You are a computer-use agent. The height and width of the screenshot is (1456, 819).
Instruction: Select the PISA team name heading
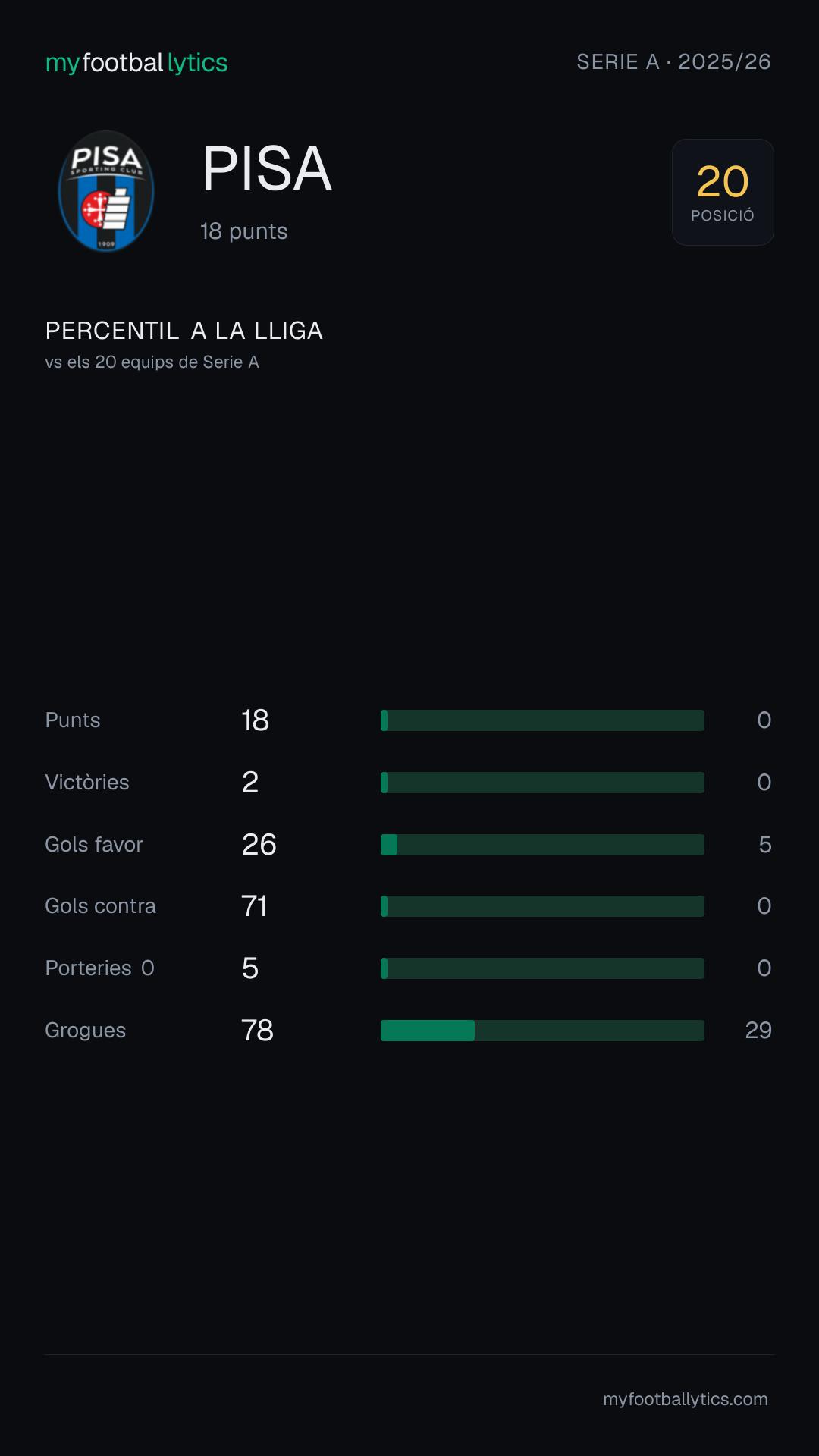tap(267, 168)
